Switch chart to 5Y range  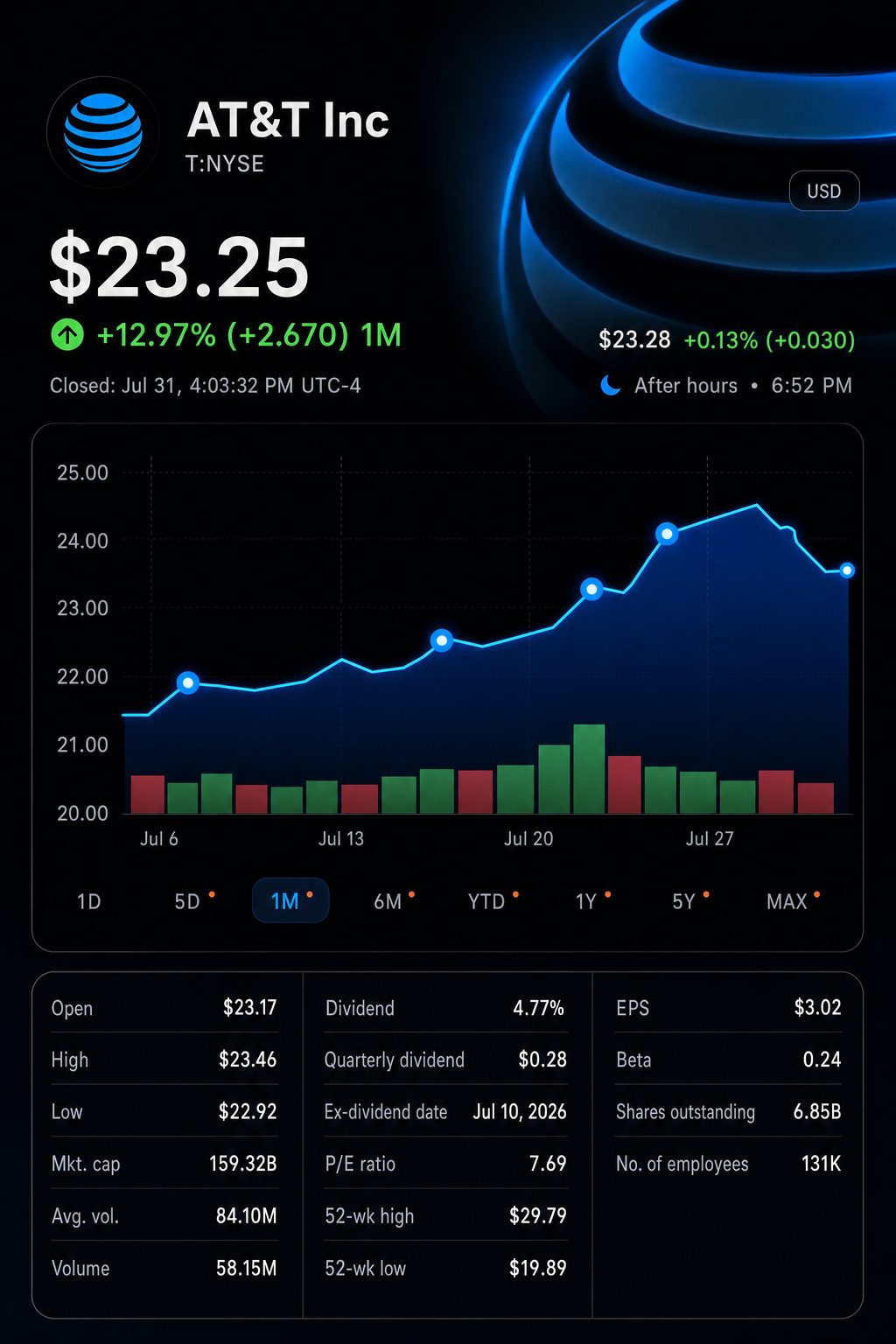point(684,901)
